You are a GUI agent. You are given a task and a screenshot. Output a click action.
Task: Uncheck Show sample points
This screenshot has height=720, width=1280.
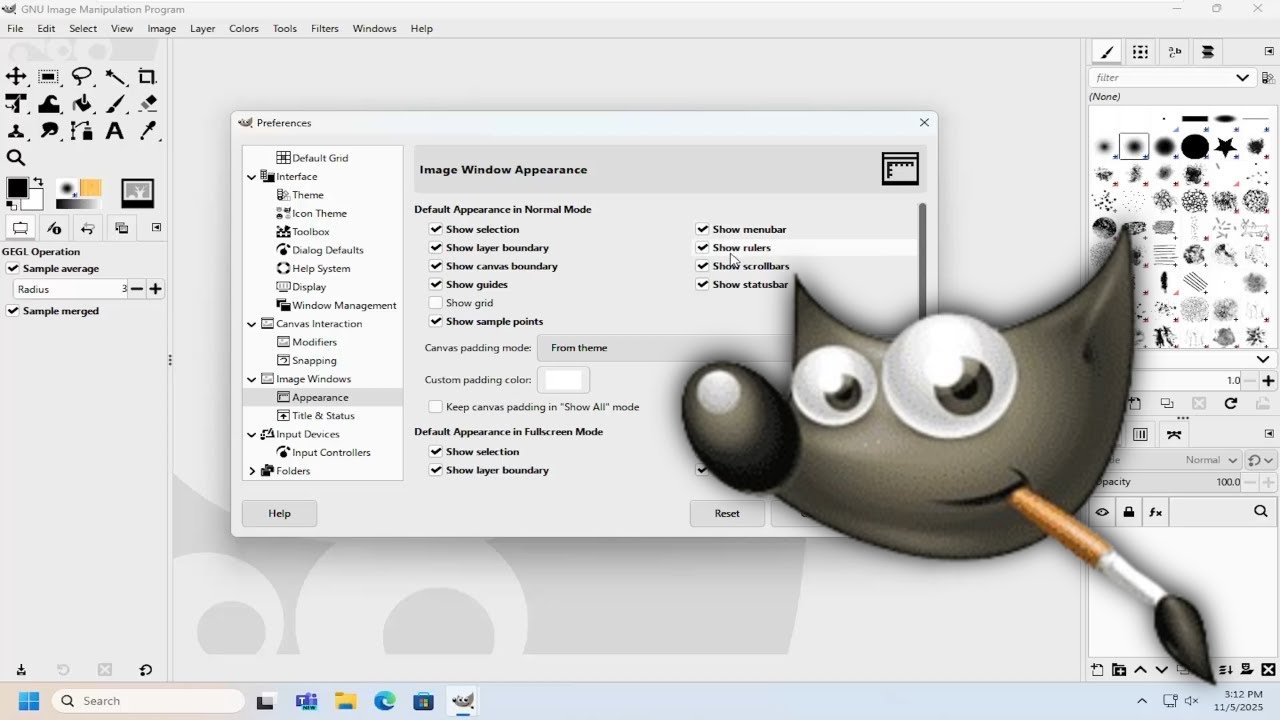436,321
